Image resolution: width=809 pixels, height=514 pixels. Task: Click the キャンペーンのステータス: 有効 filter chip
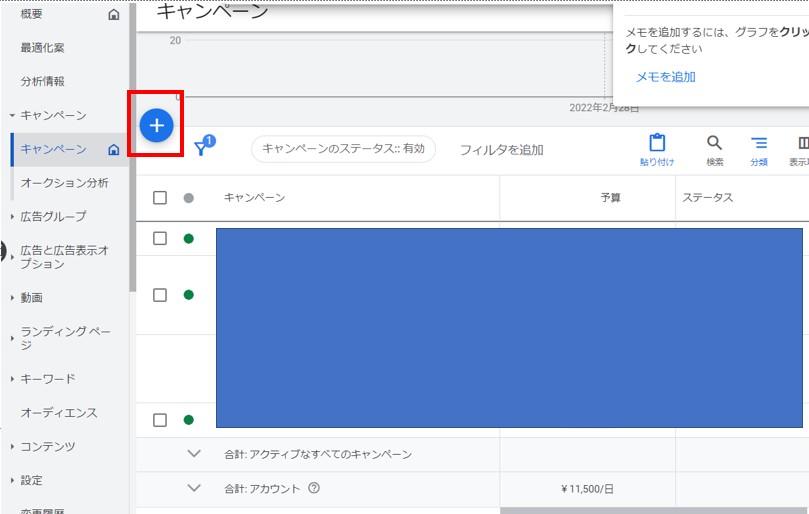click(344, 149)
